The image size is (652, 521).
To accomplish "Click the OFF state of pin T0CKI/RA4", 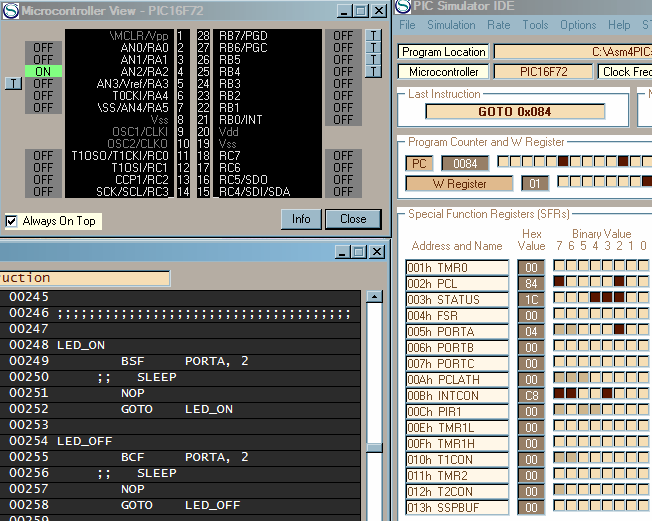I will coord(43,96).
